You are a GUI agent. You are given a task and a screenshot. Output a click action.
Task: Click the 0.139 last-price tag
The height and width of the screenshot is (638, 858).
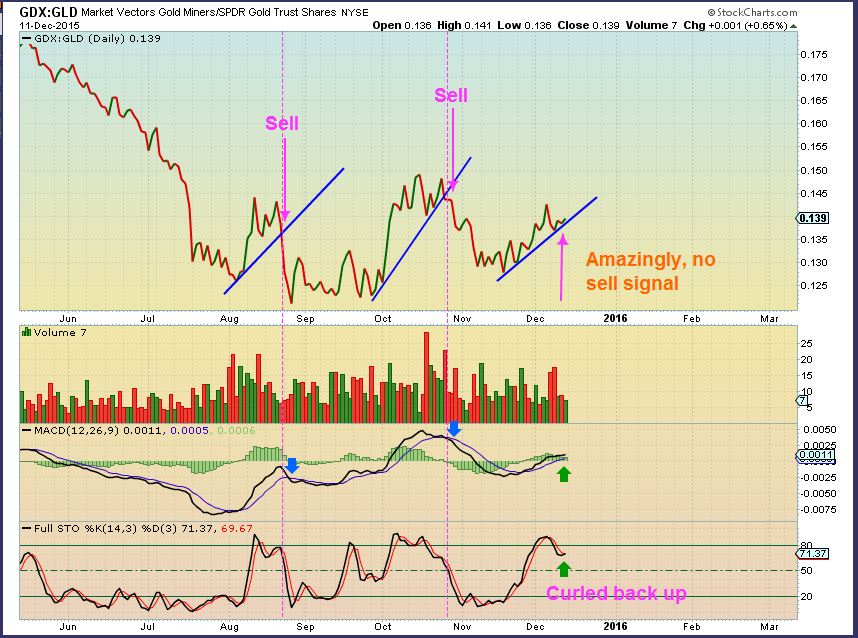pos(812,218)
